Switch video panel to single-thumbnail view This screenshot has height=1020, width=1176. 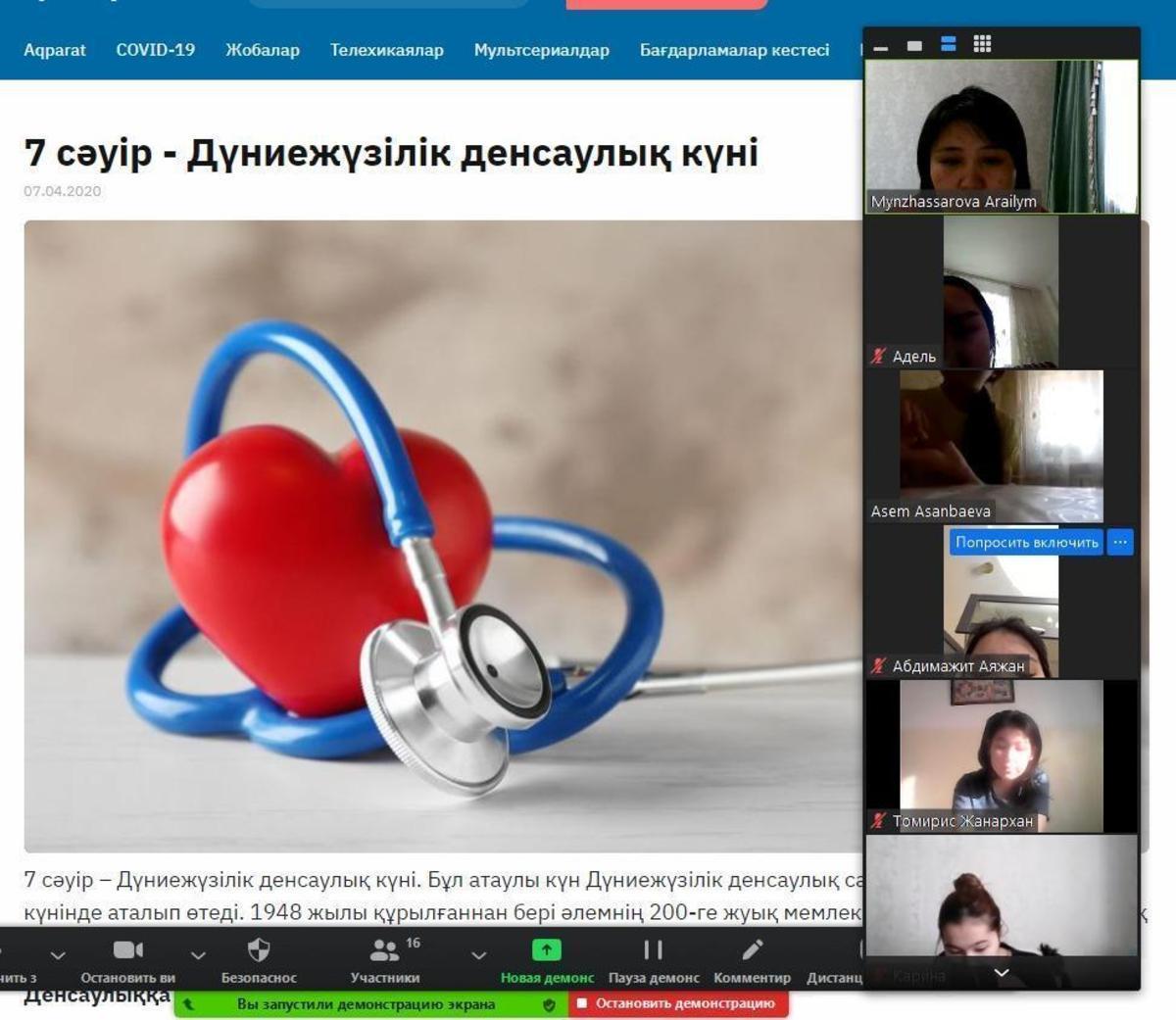(914, 45)
